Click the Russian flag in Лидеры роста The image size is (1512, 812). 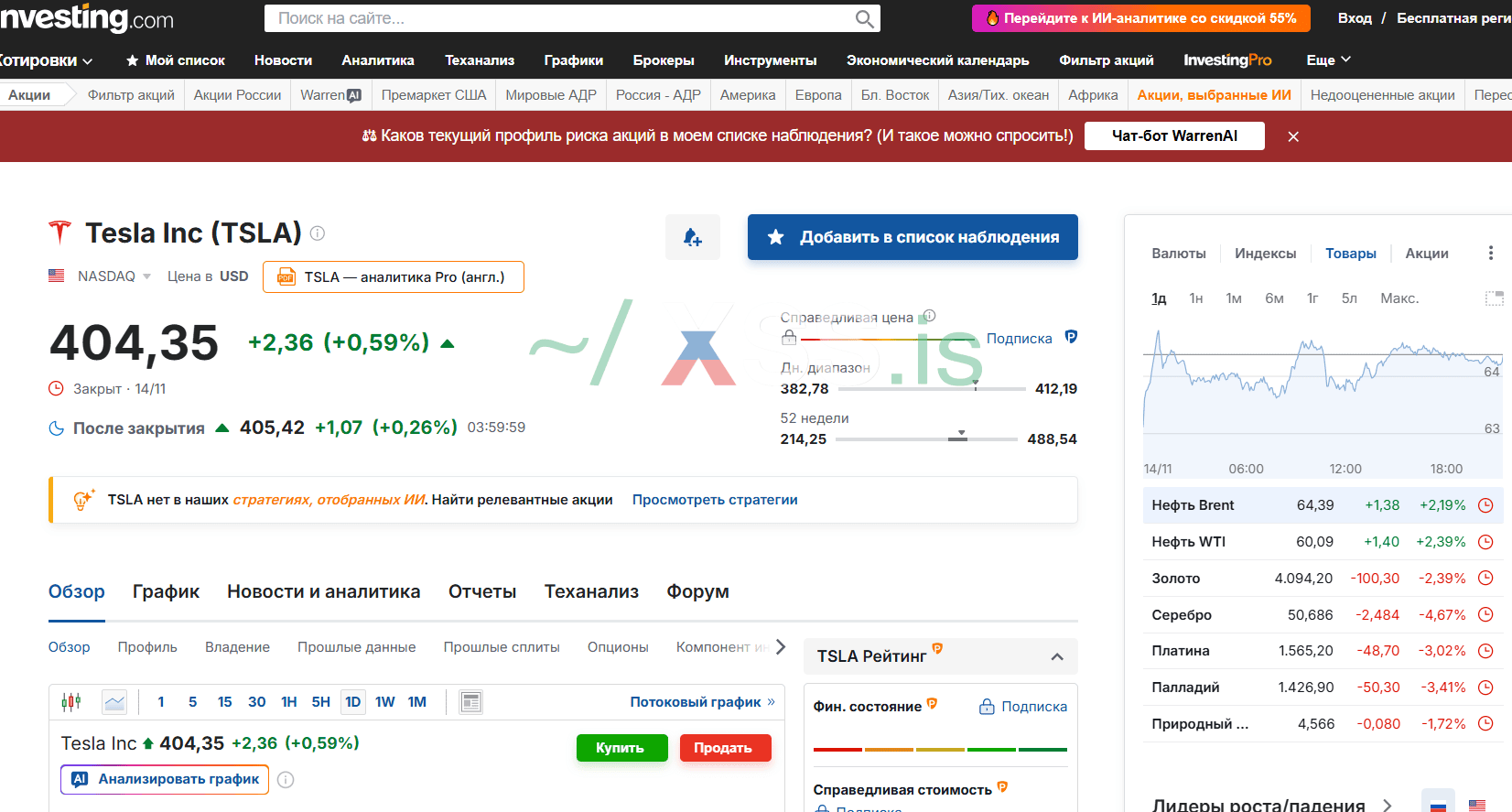coord(1438,803)
